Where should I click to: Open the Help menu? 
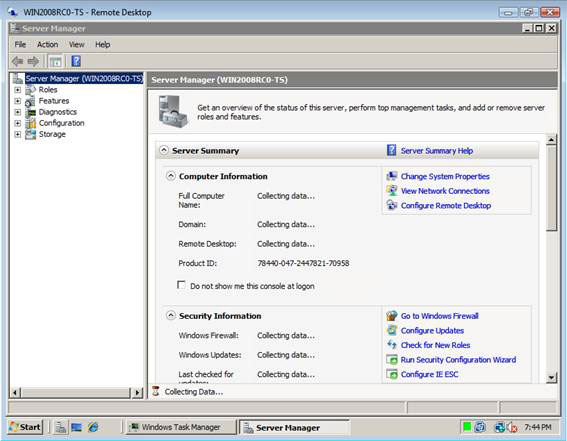103,44
